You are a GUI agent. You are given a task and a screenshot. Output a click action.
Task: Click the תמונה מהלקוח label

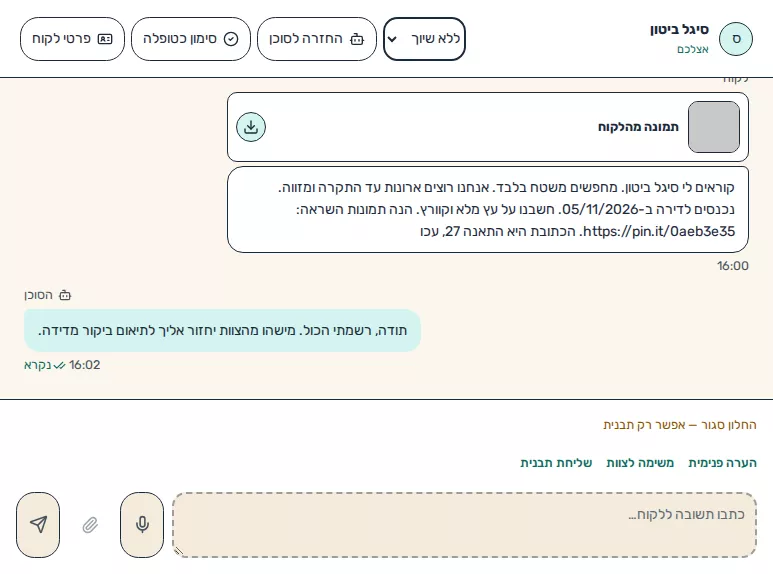638,127
